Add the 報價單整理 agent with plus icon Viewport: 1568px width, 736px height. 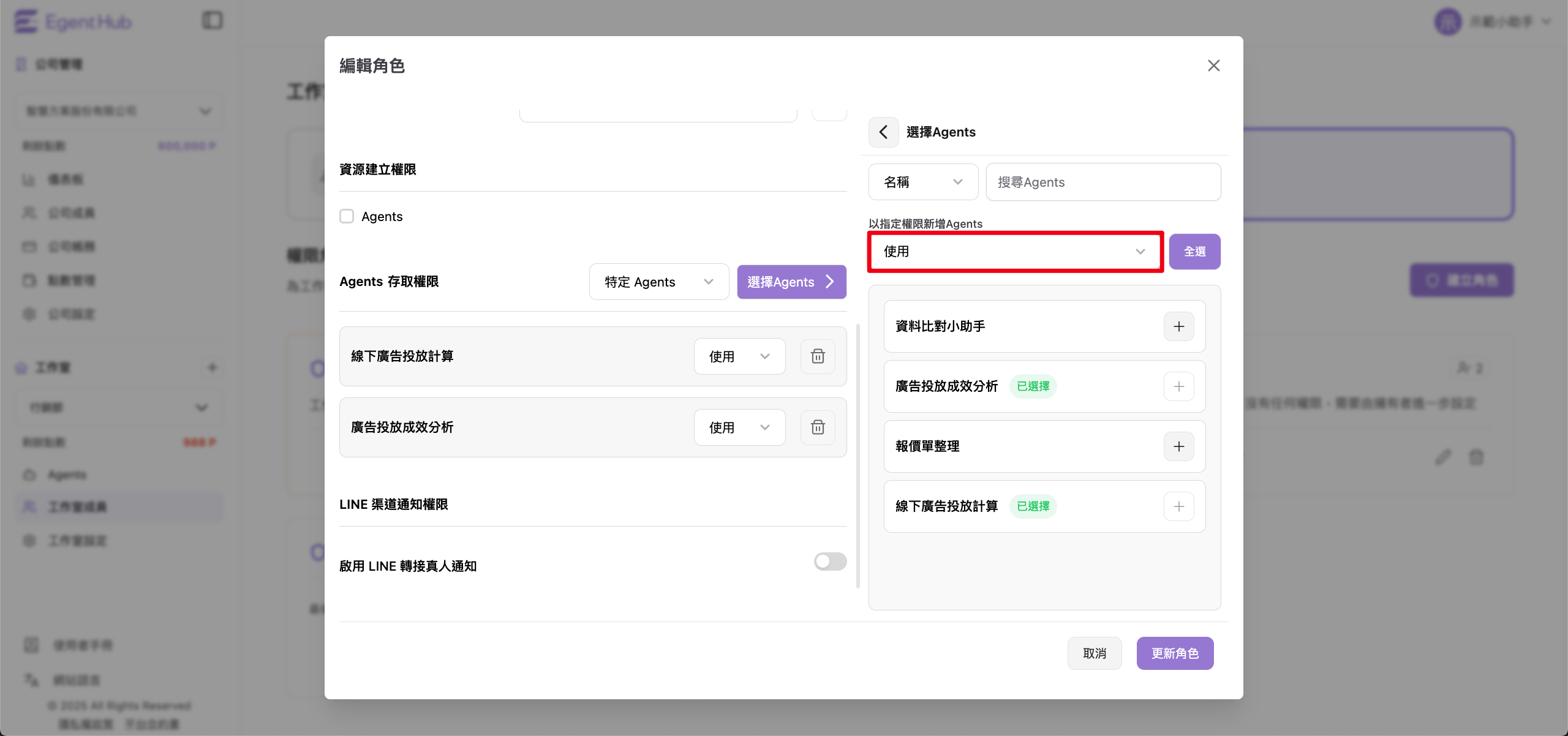coord(1178,446)
